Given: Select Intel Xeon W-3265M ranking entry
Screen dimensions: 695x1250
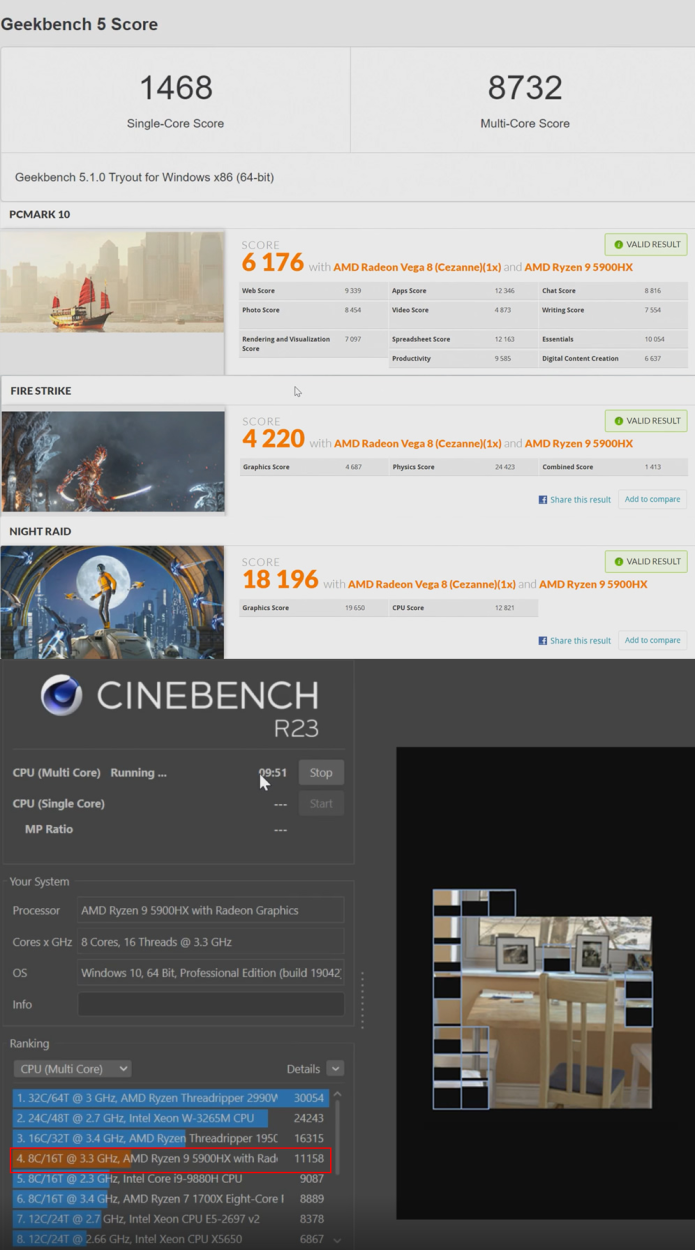Looking at the screenshot, I should (172, 1118).
